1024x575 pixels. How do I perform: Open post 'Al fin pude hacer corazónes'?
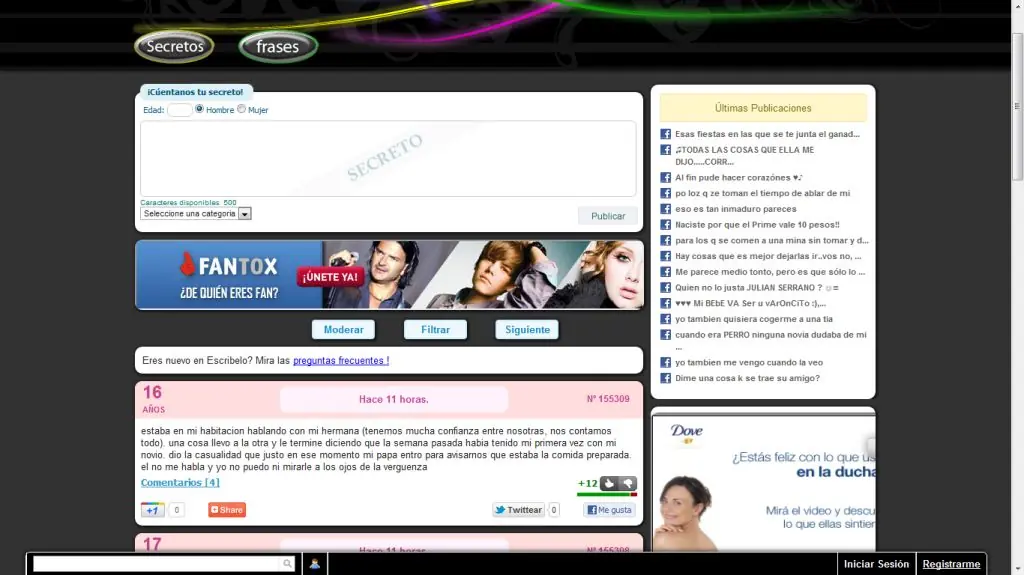click(739, 177)
